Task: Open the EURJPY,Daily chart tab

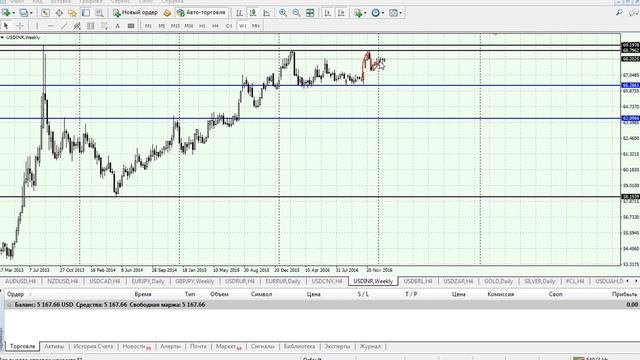Action: pos(147,281)
